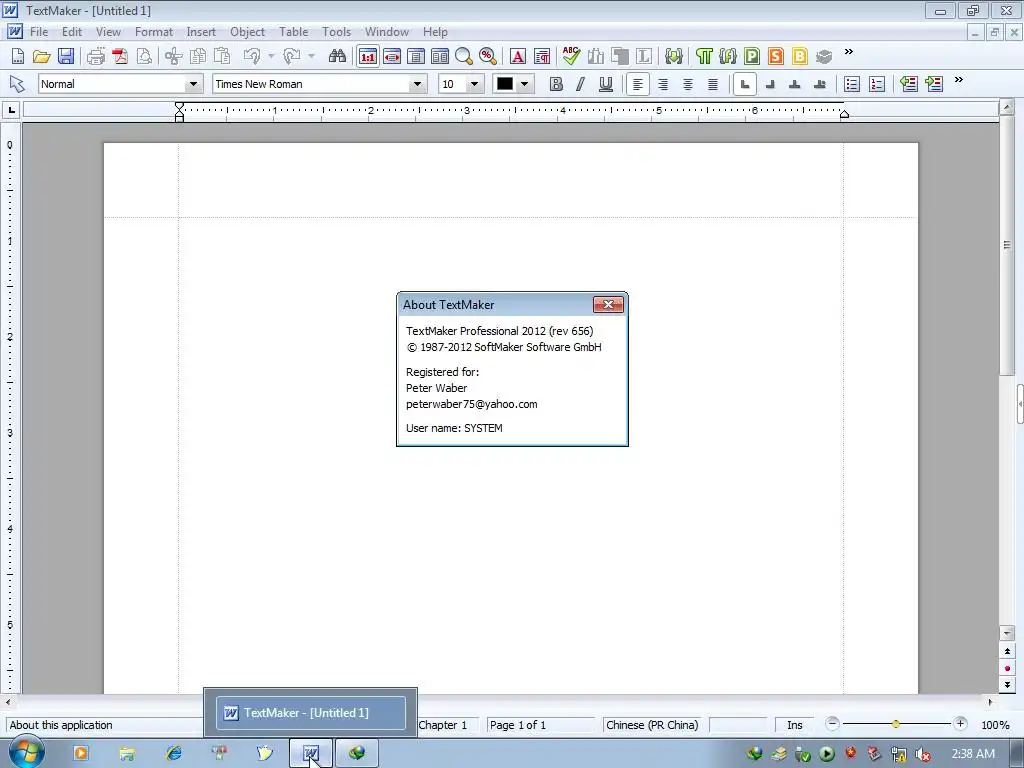Expand more formatting toolbar buttons chevron
Screen dimensions: 1024x768
(959, 80)
